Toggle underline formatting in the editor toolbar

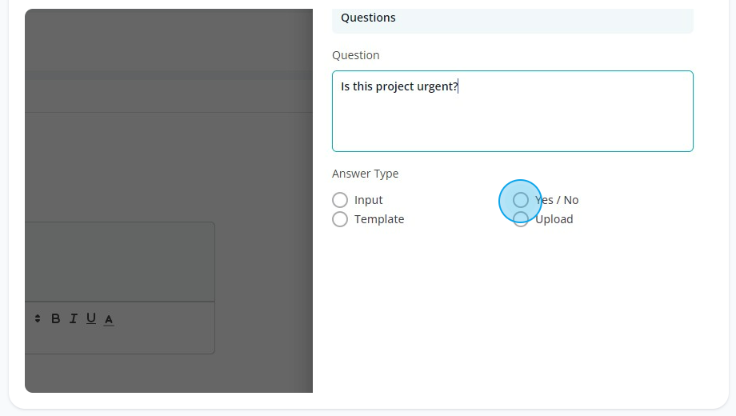pos(91,319)
